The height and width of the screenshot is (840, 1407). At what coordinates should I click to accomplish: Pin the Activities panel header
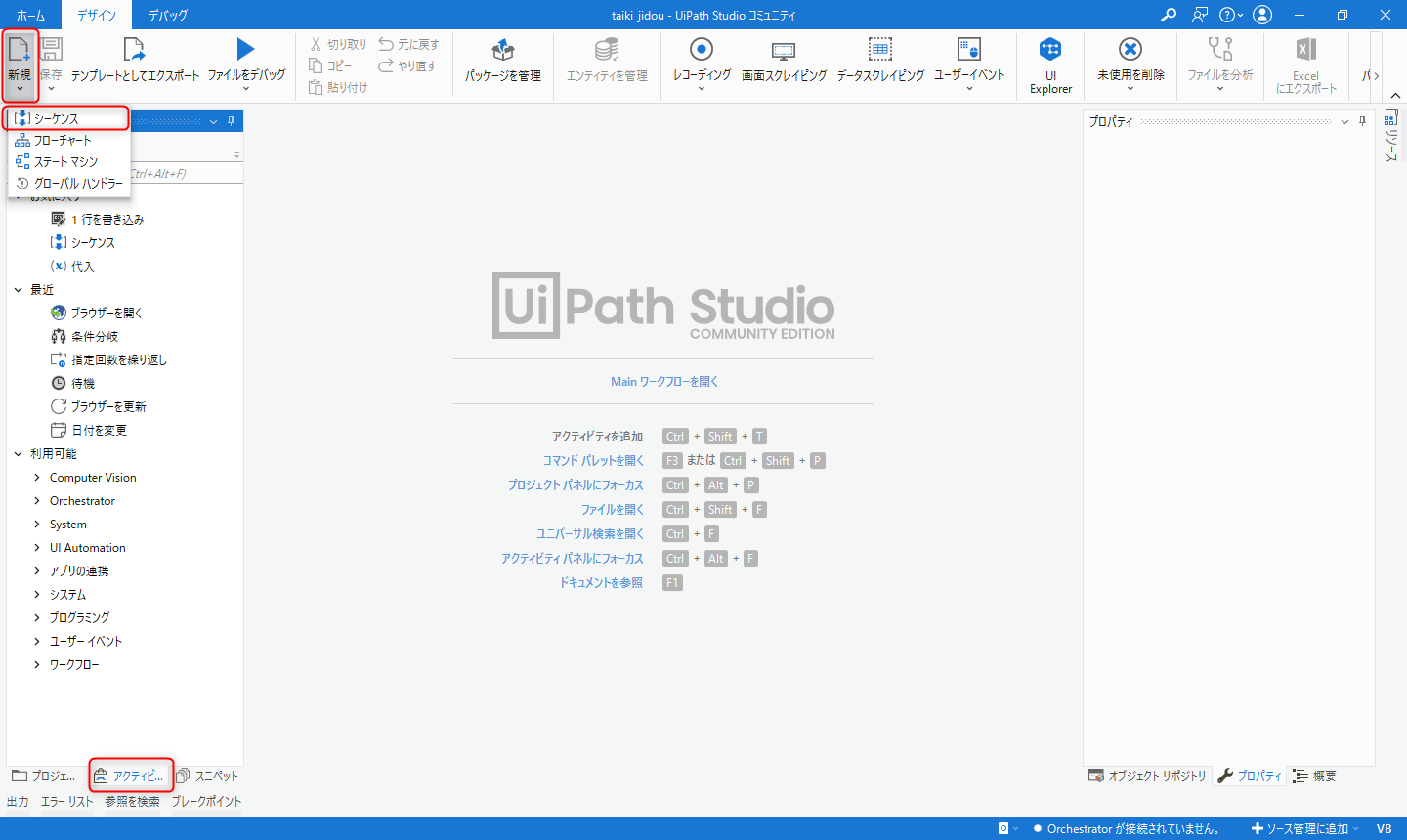[231, 121]
